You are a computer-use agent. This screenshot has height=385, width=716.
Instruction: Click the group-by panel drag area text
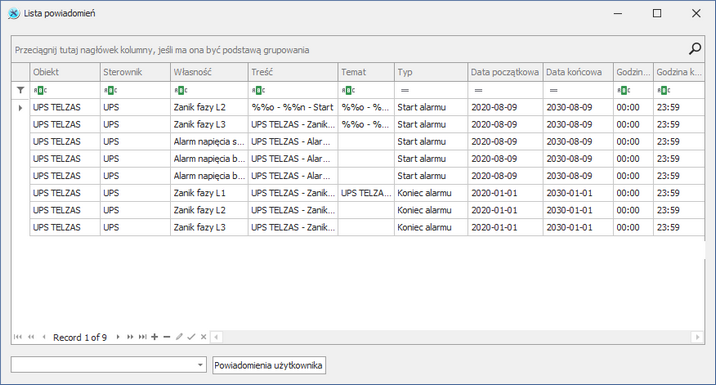point(162,50)
